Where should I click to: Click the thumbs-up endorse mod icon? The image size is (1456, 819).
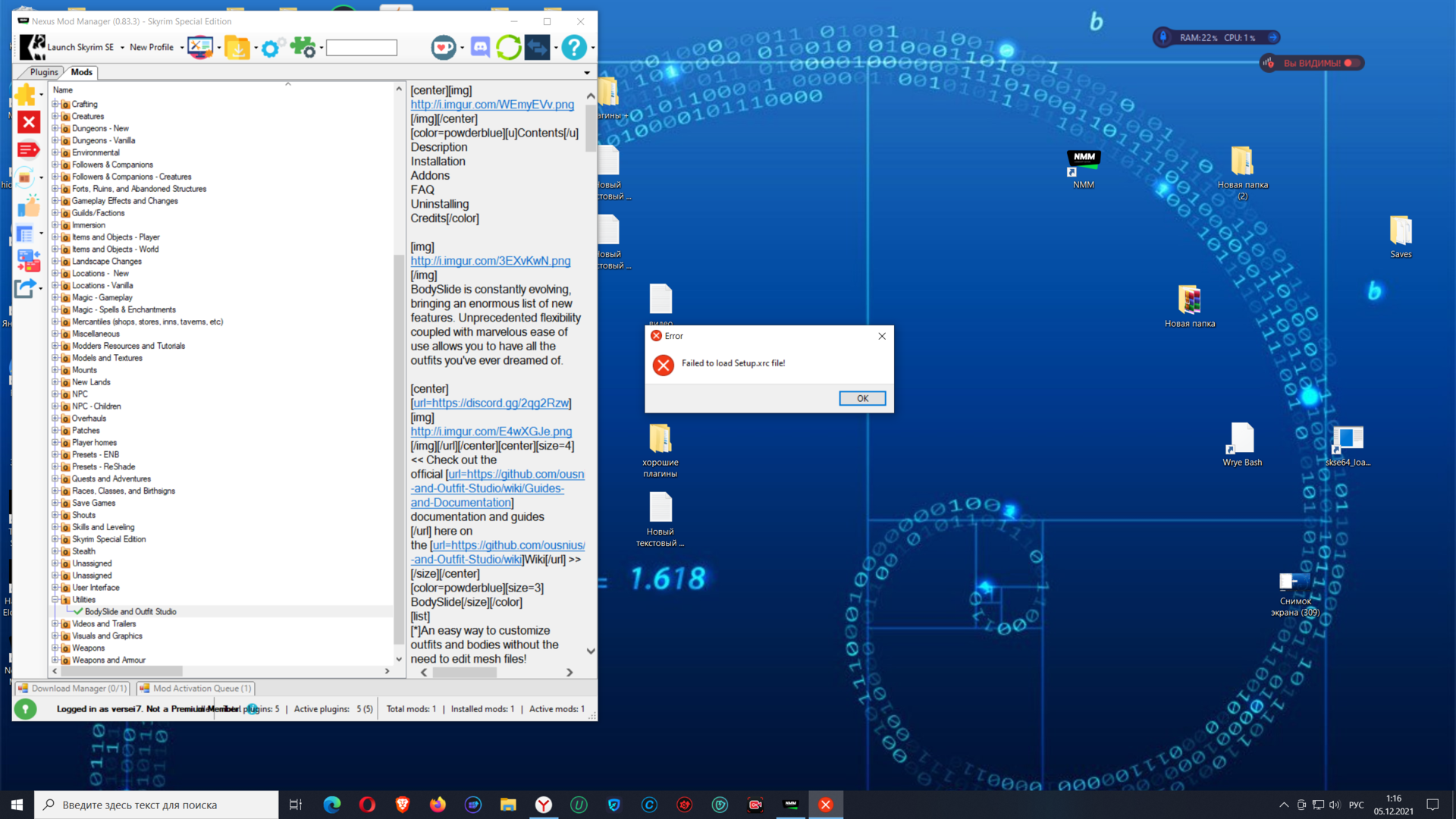pos(29,206)
